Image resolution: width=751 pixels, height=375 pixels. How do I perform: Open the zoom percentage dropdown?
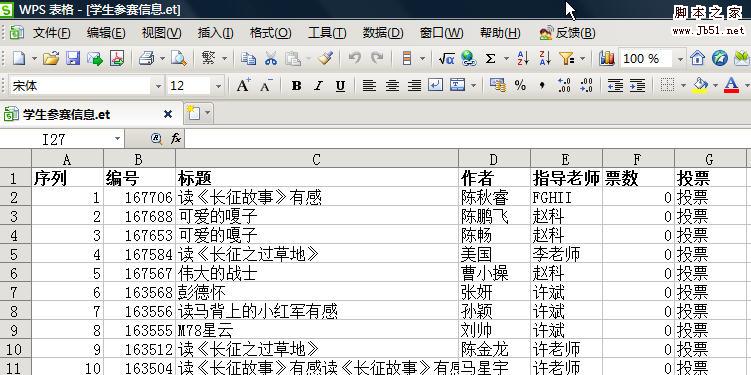pyautogui.click(x=680, y=59)
